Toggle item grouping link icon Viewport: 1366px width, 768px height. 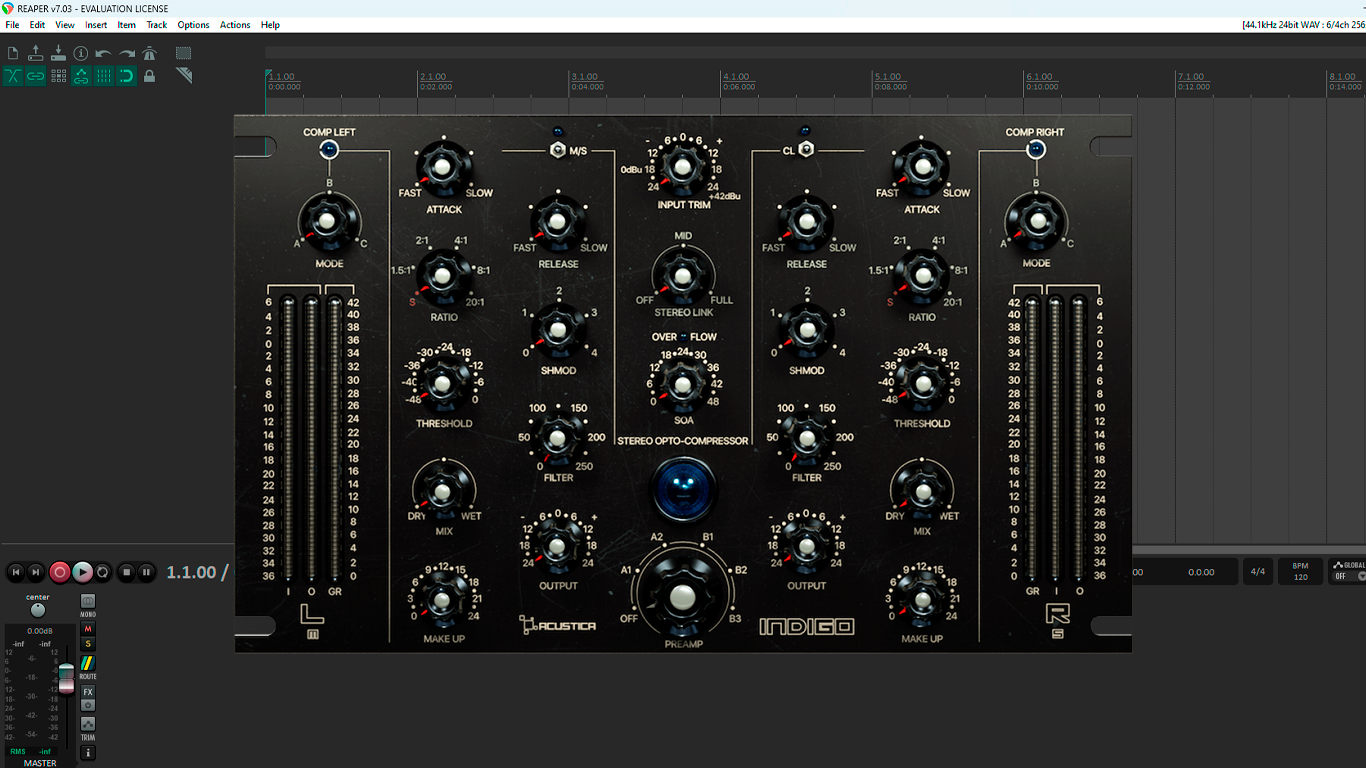36,76
